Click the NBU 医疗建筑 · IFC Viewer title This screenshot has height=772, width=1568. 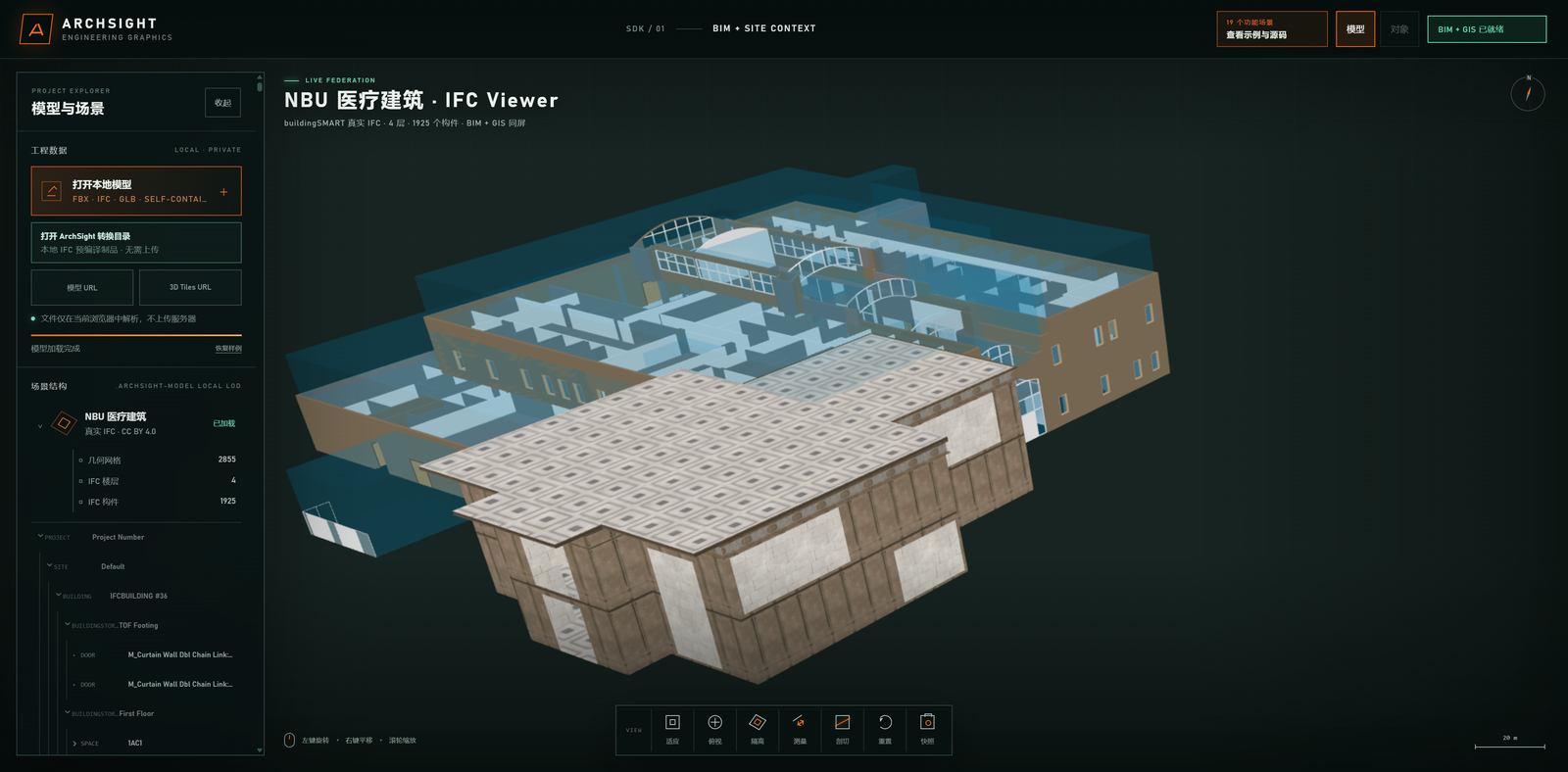click(x=421, y=100)
